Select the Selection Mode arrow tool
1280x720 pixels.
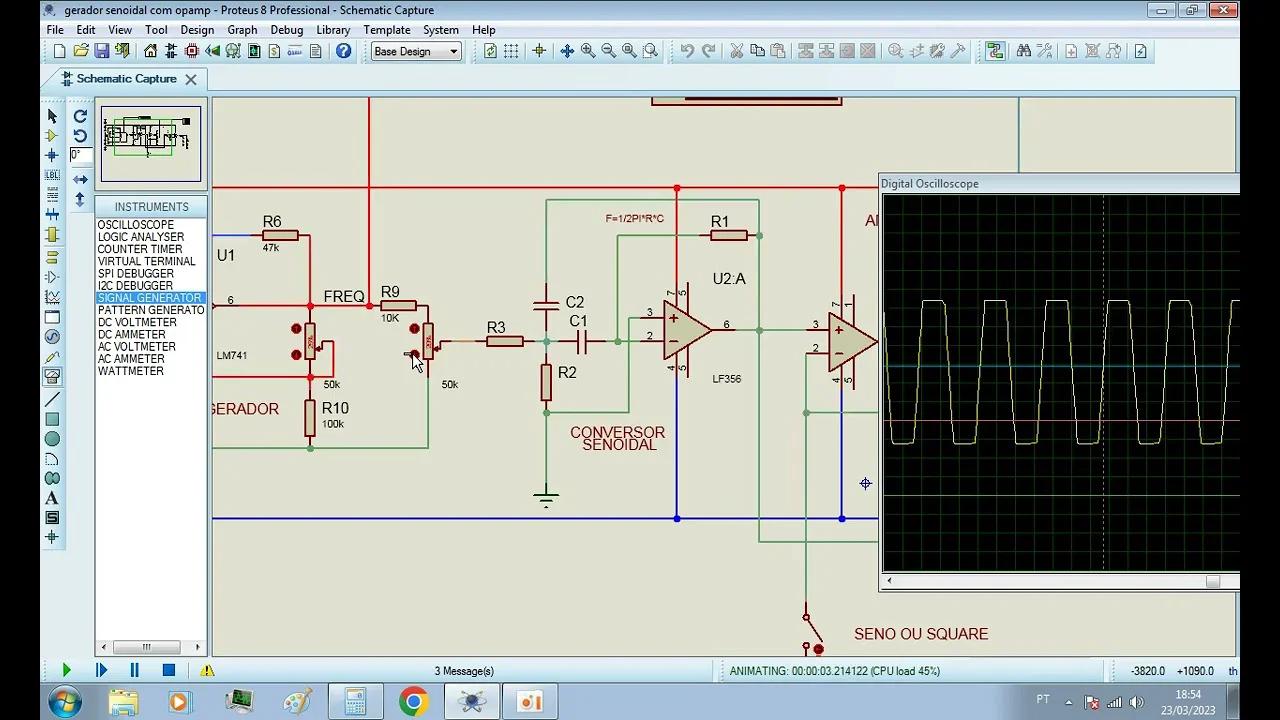coord(52,116)
